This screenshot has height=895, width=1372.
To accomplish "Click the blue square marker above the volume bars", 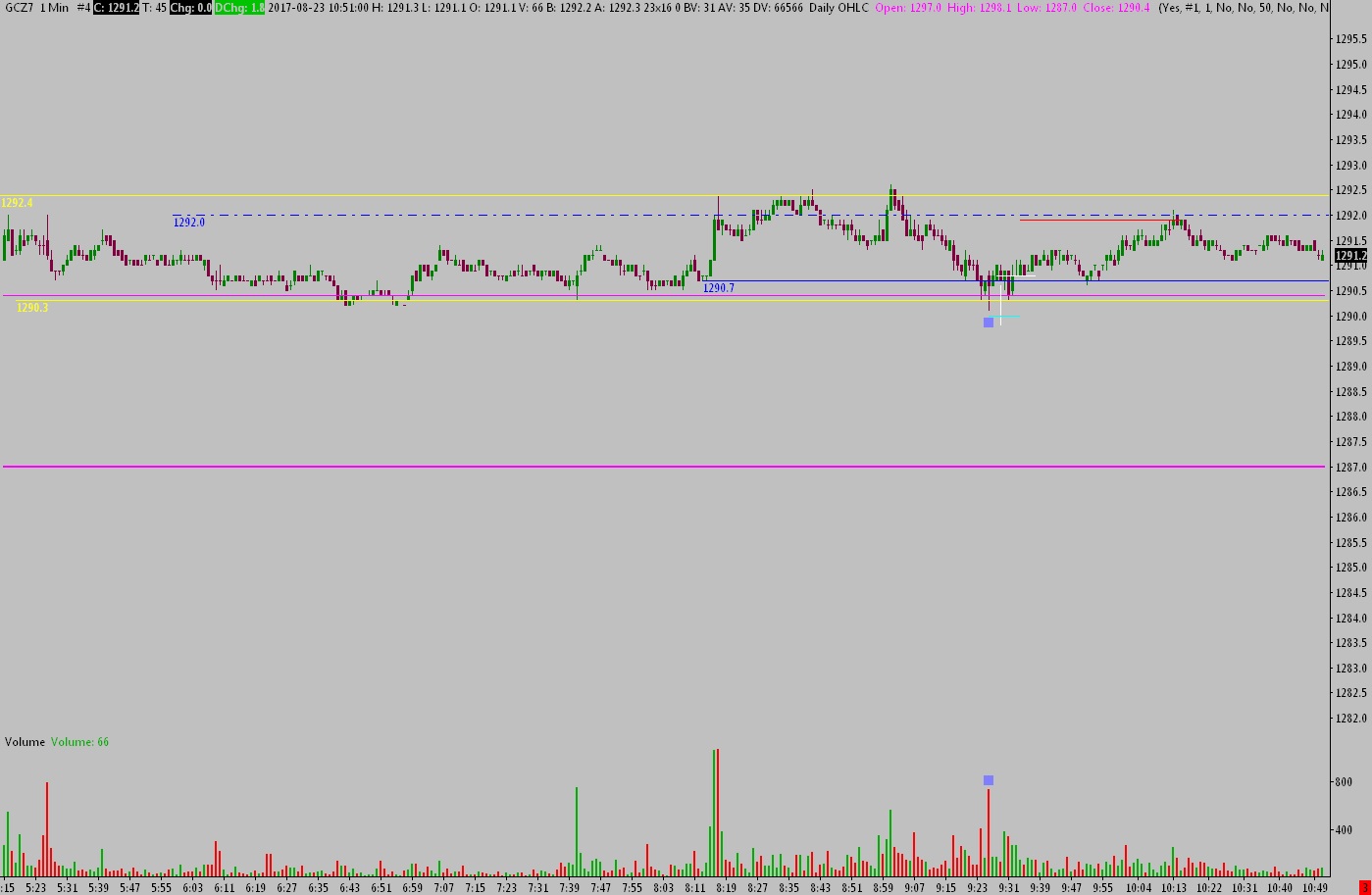I will pyautogui.click(x=989, y=780).
